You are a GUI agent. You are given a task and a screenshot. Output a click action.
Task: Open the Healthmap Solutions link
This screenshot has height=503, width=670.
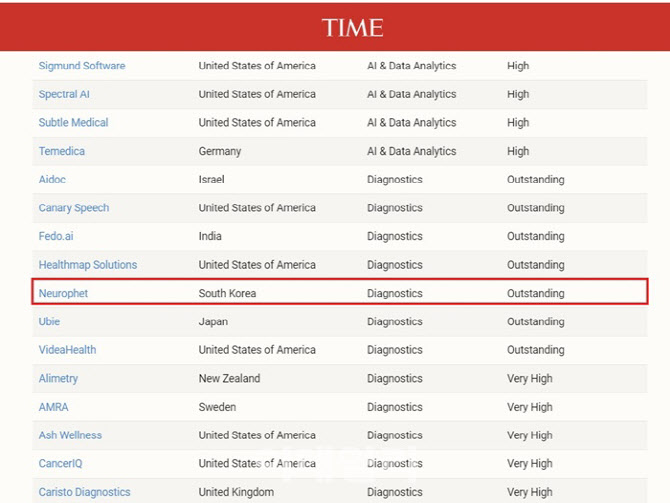[88, 265]
